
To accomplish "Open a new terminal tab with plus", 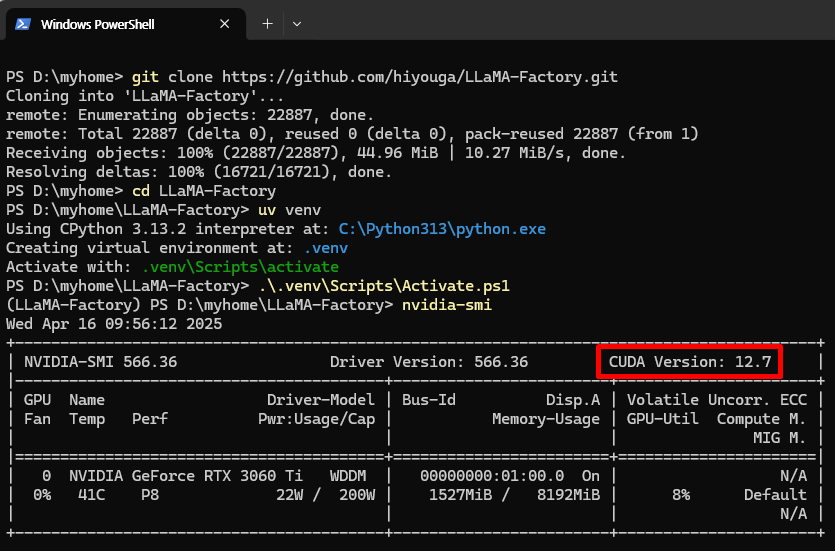I will click(267, 24).
